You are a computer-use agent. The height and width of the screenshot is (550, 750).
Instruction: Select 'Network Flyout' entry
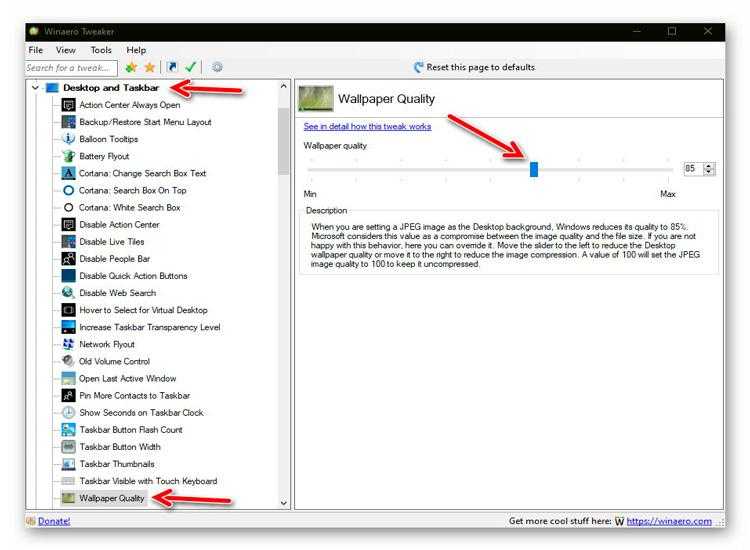(107, 344)
